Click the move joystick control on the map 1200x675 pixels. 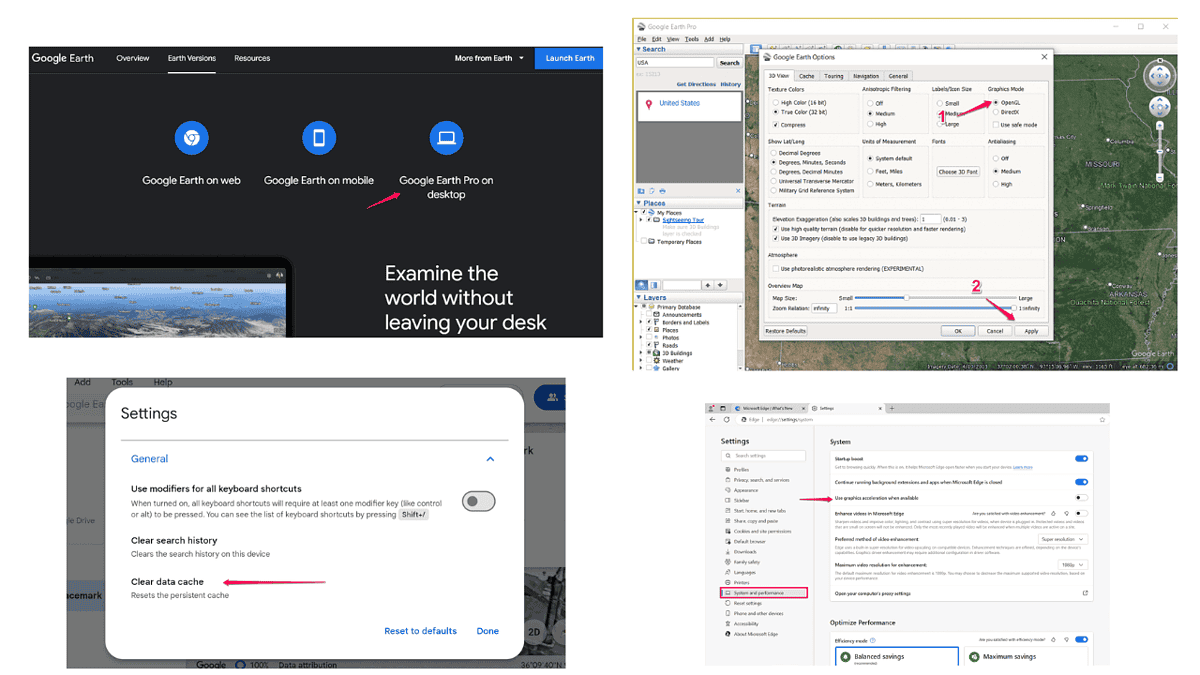coord(1159,106)
